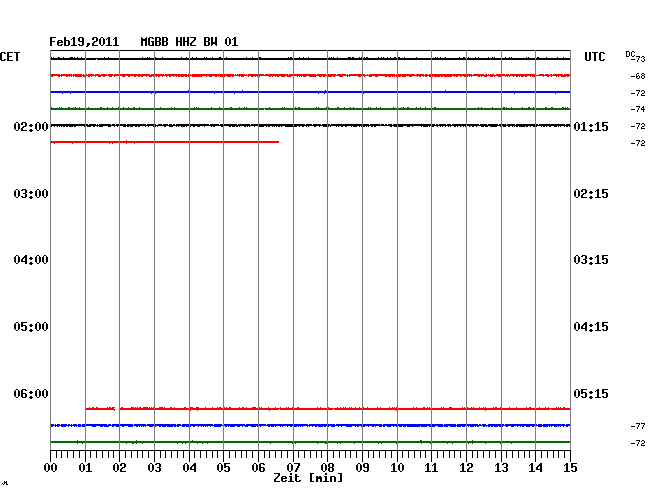This screenshot has width=650, height=494.
Task: Click the -73 DC value
Action: point(639,59)
